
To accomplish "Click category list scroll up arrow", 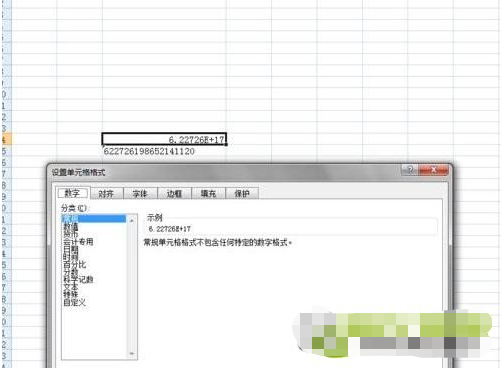I will click(x=132, y=220).
